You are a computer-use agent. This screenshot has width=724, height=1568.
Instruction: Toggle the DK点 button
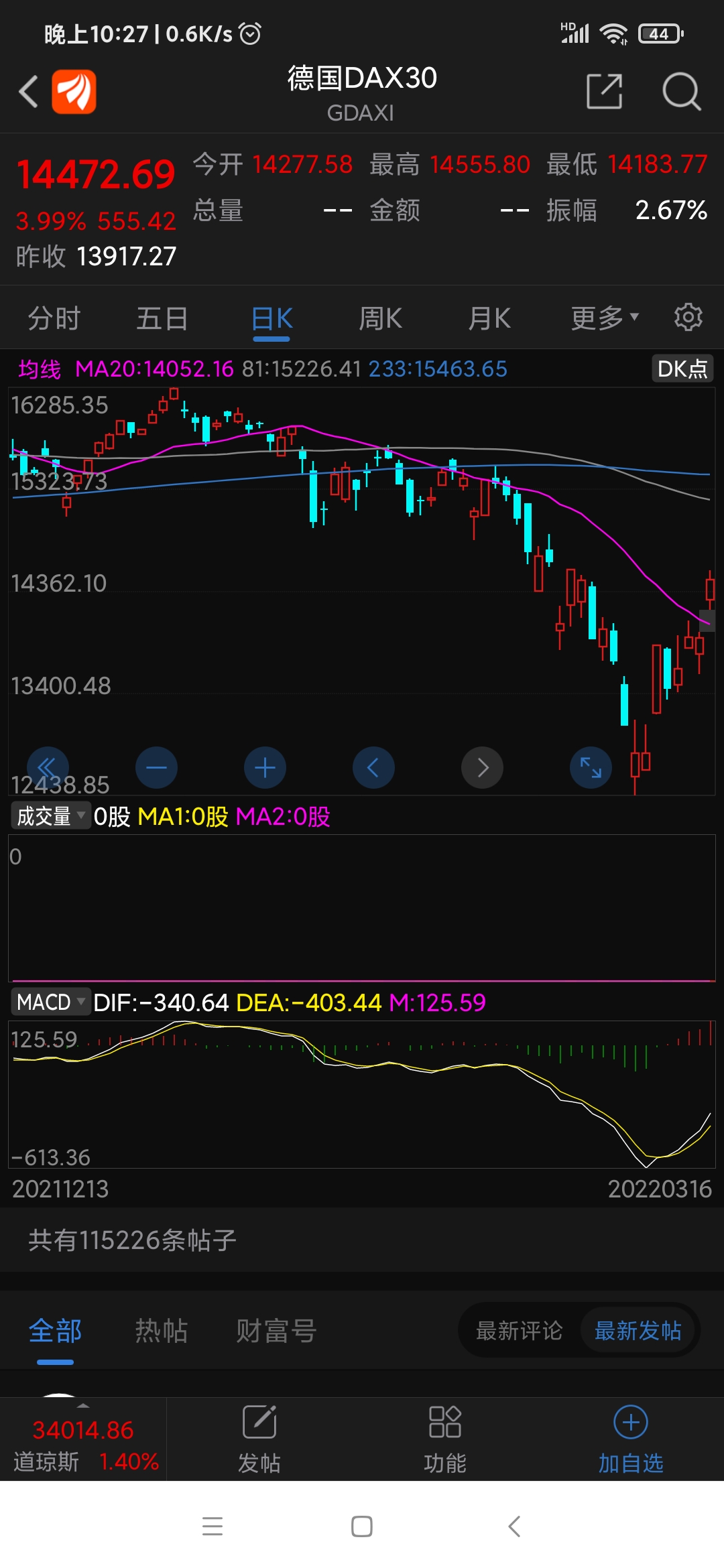pos(682,369)
